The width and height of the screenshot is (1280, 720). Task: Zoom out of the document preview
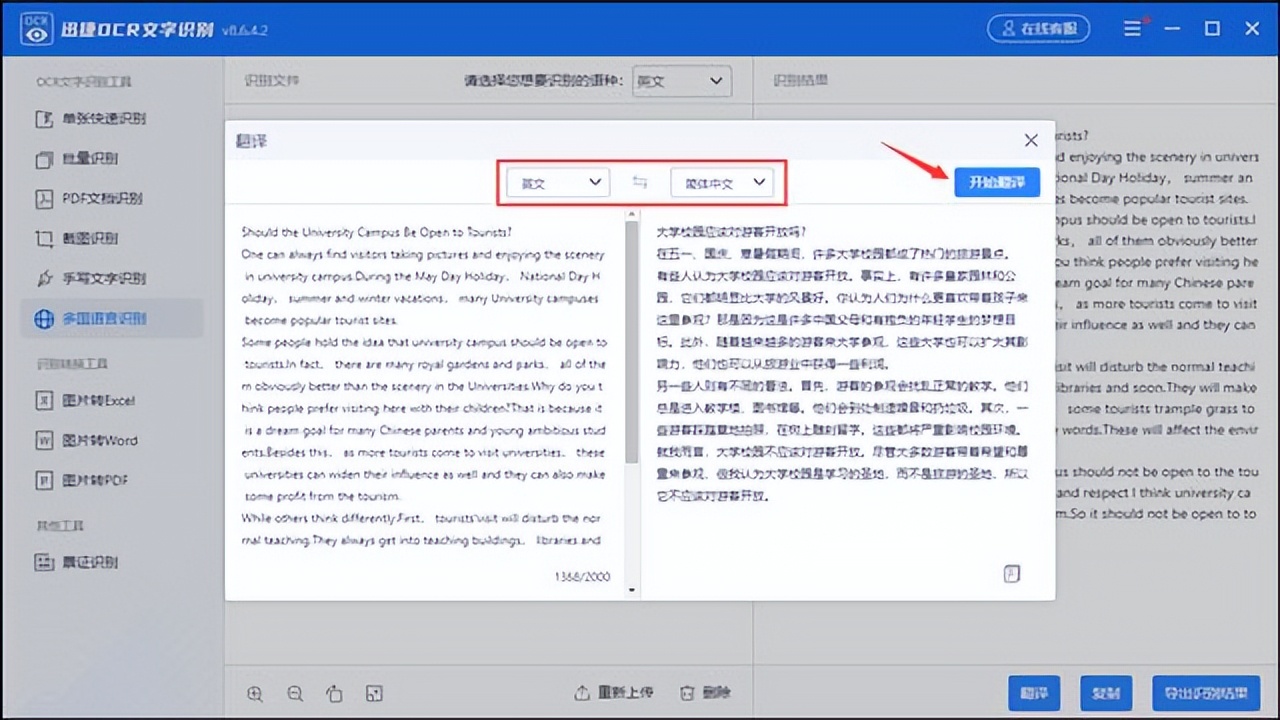(295, 693)
